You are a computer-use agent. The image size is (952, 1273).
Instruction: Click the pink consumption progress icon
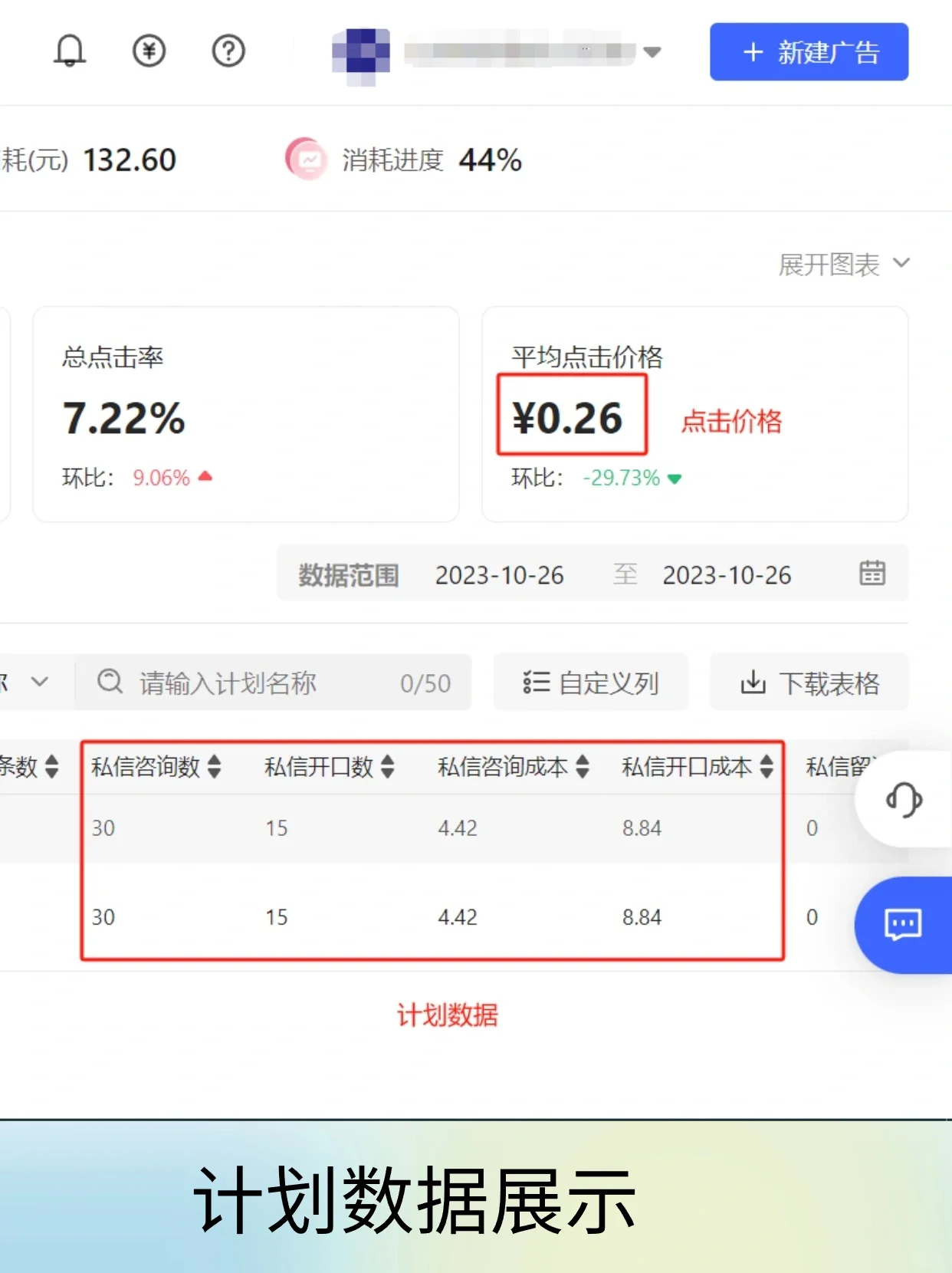click(307, 160)
